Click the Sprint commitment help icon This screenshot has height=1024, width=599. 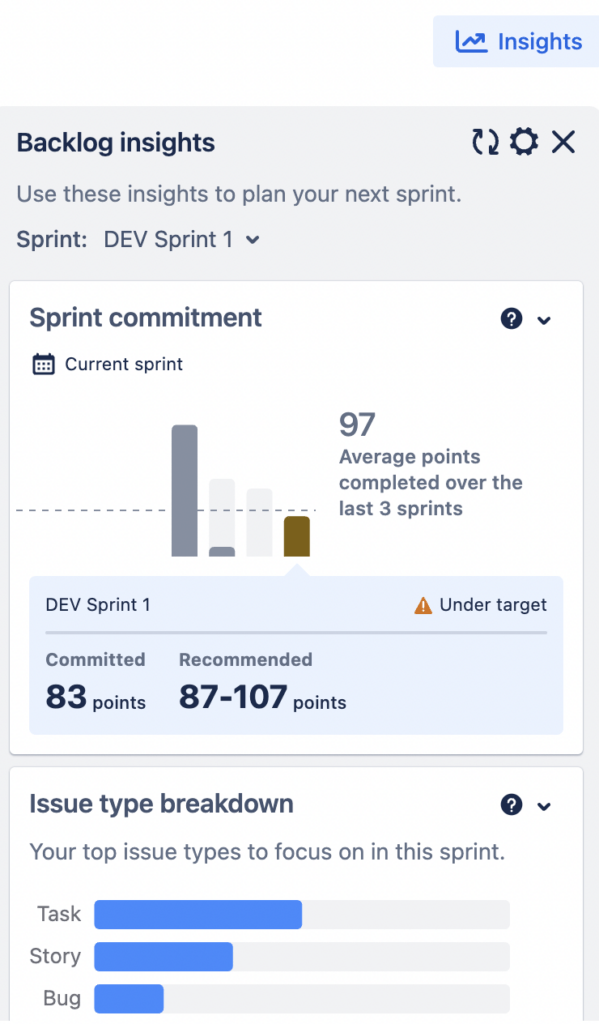point(511,318)
